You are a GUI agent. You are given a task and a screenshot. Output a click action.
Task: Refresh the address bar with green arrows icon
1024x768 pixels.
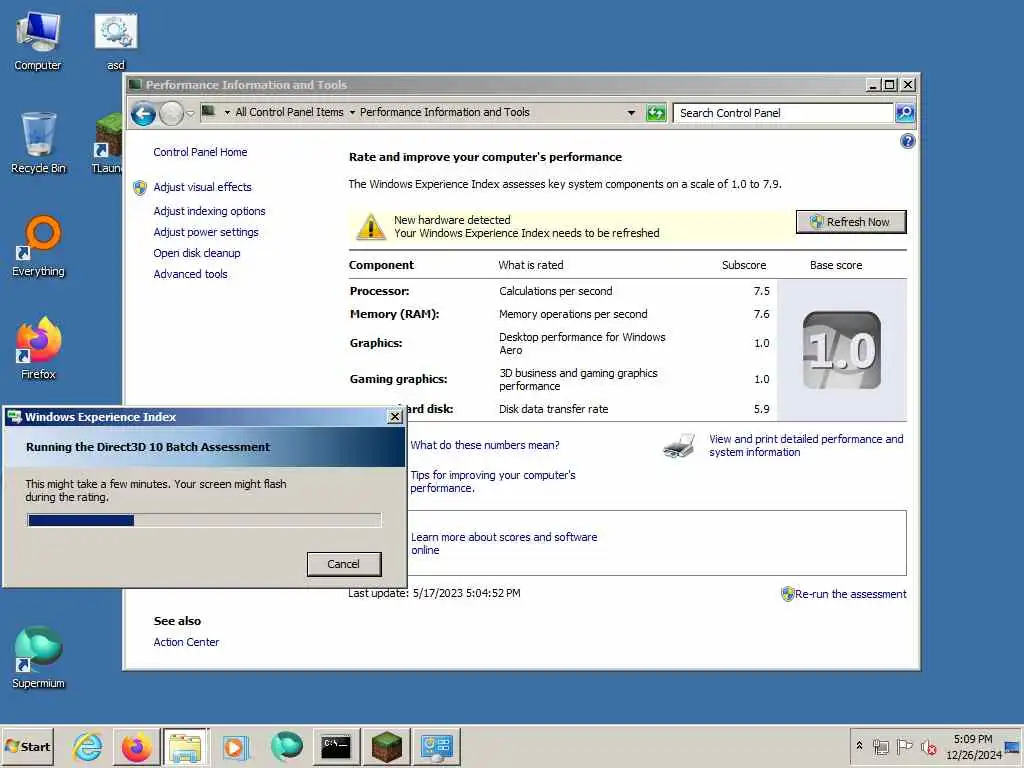[x=656, y=113]
